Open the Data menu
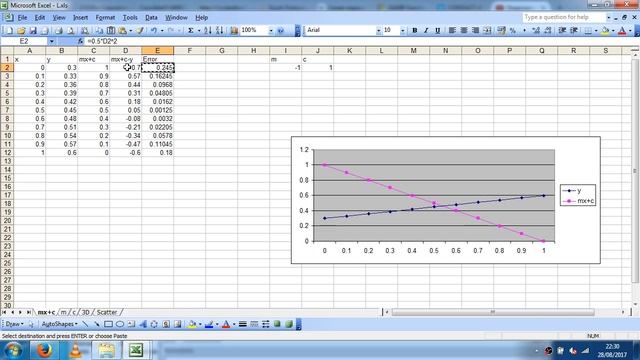The height and width of the screenshot is (360, 640). click(x=151, y=18)
